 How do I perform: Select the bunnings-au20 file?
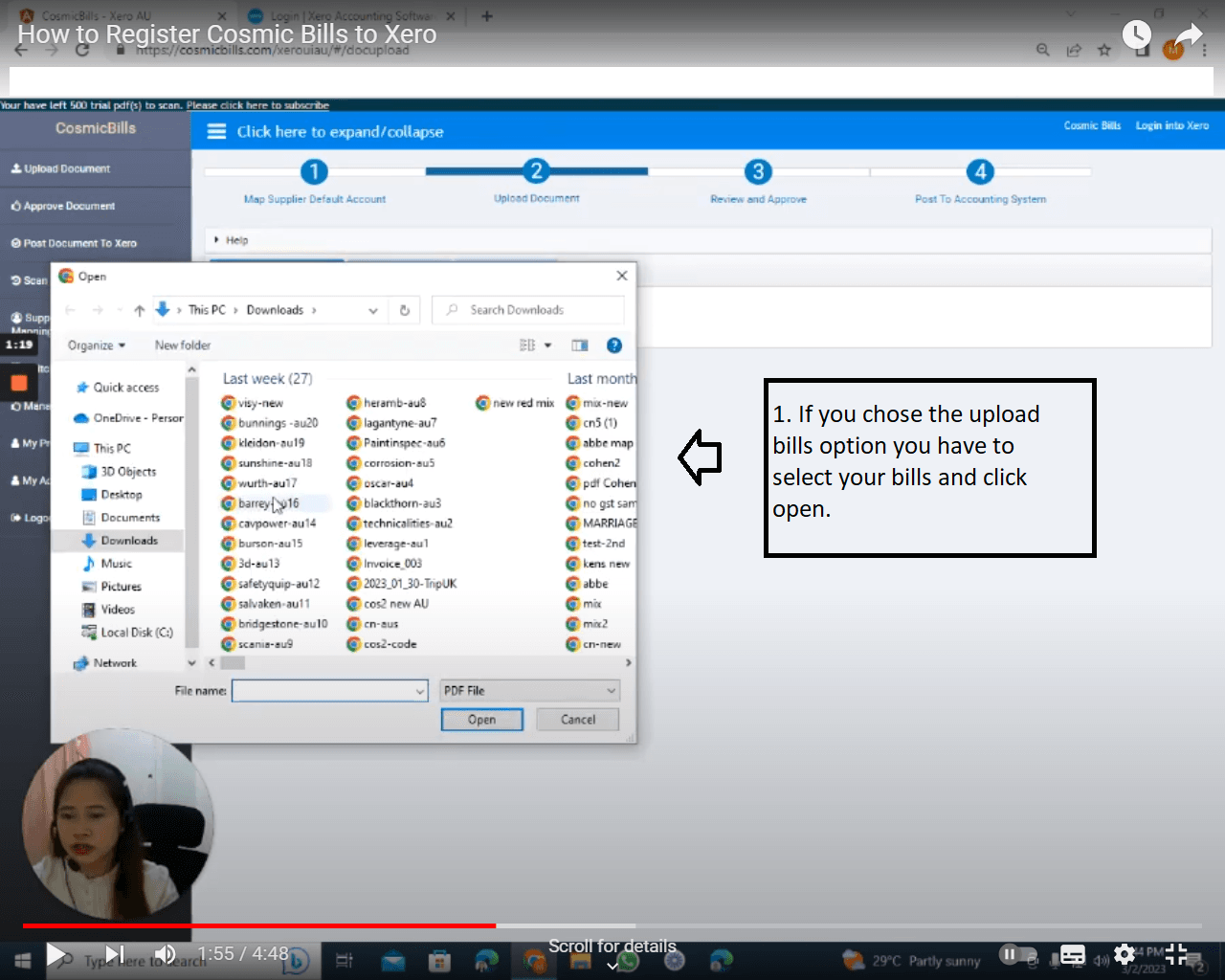click(x=270, y=423)
